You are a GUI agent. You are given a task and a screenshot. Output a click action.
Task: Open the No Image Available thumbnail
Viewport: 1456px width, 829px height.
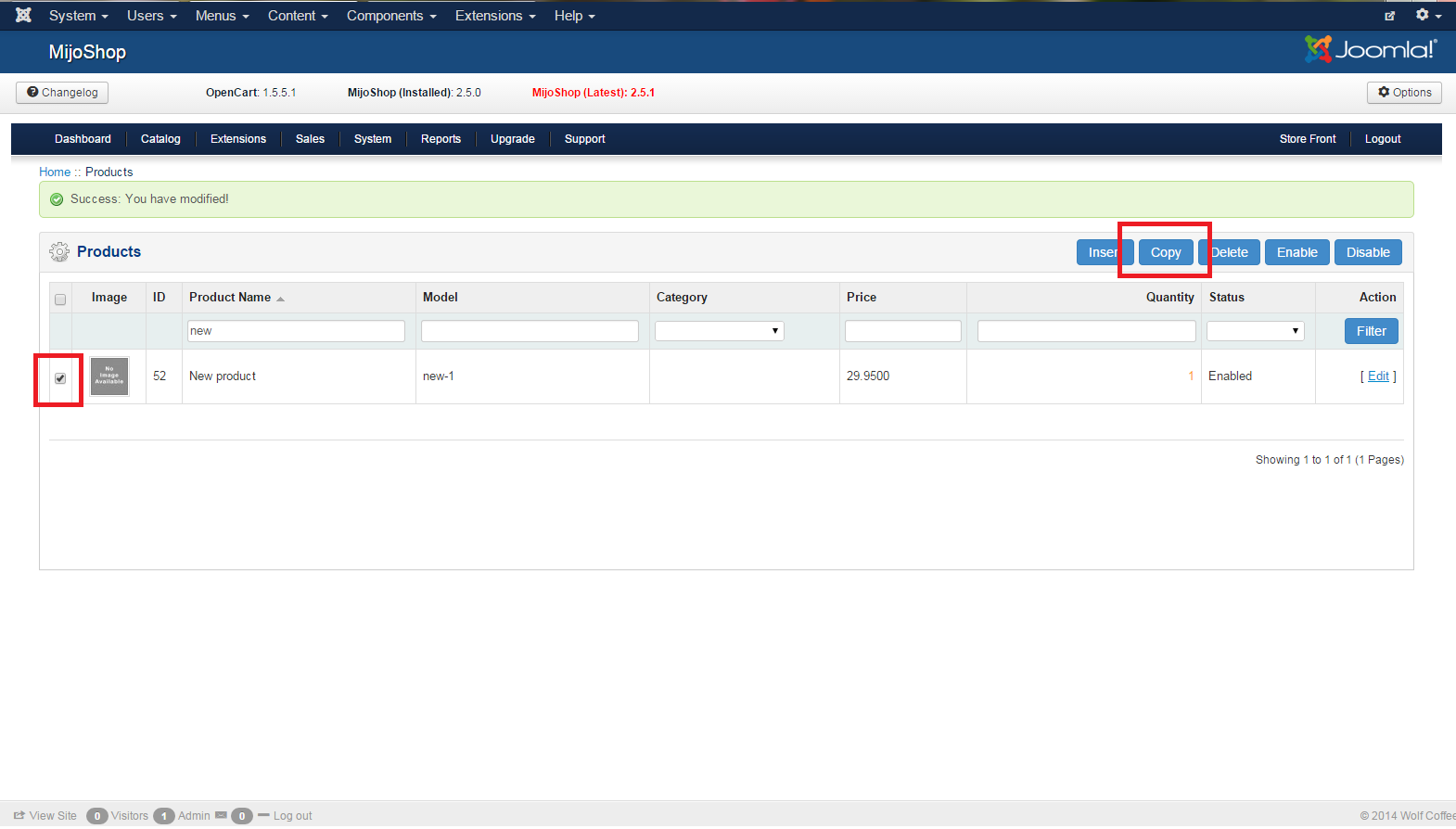[109, 376]
